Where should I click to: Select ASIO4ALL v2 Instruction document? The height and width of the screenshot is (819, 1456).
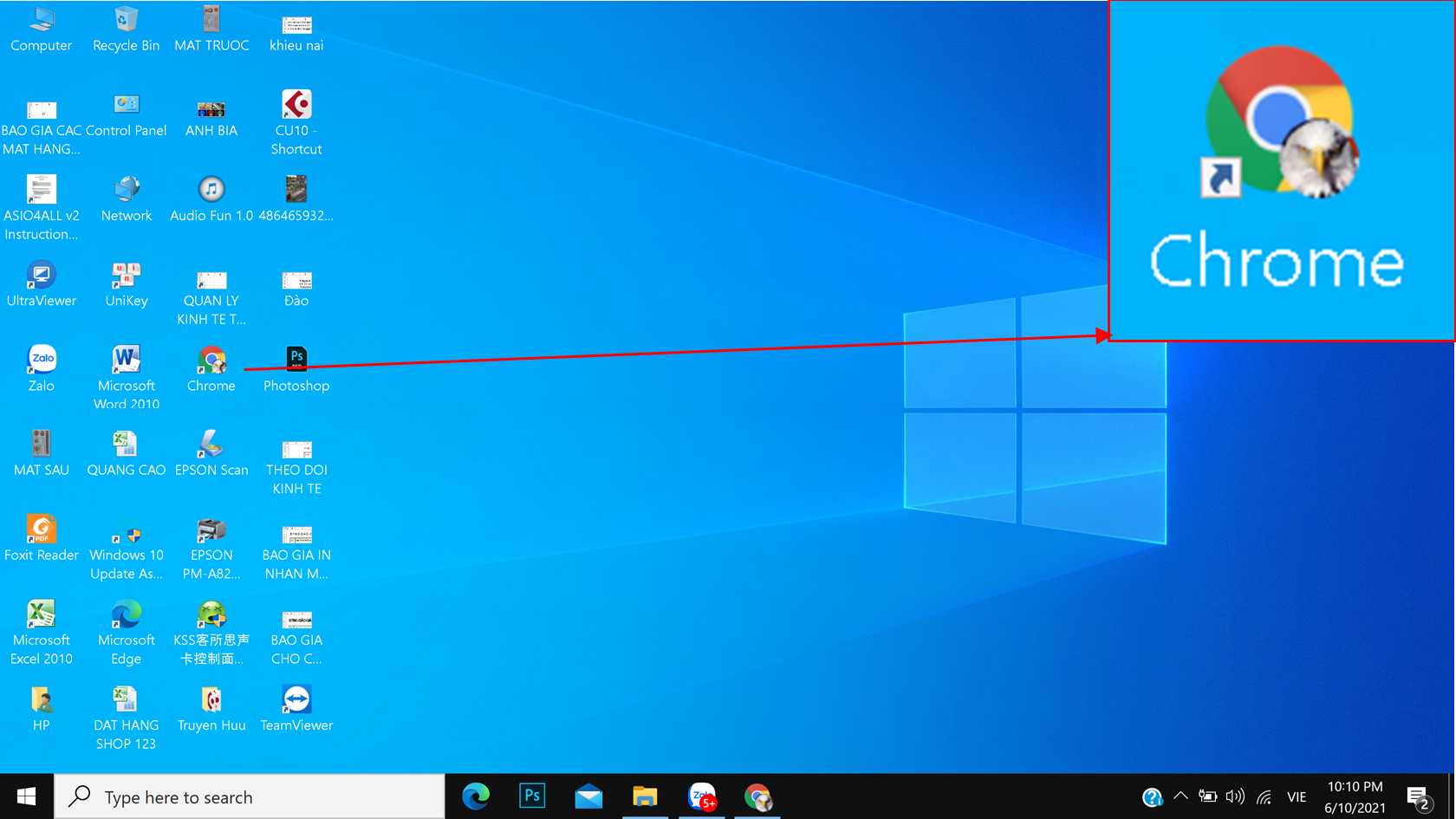click(x=42, y=208)
